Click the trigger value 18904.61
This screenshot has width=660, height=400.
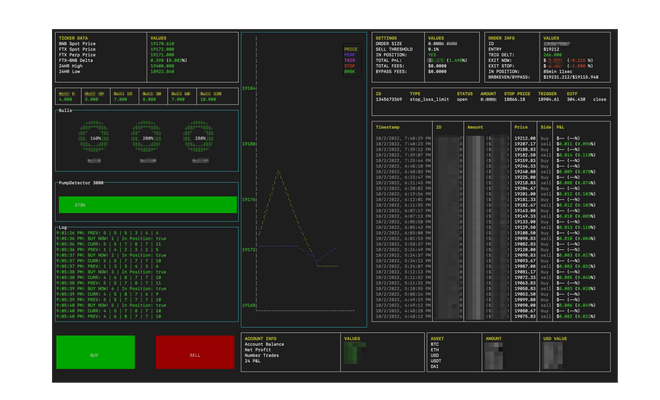548,99
